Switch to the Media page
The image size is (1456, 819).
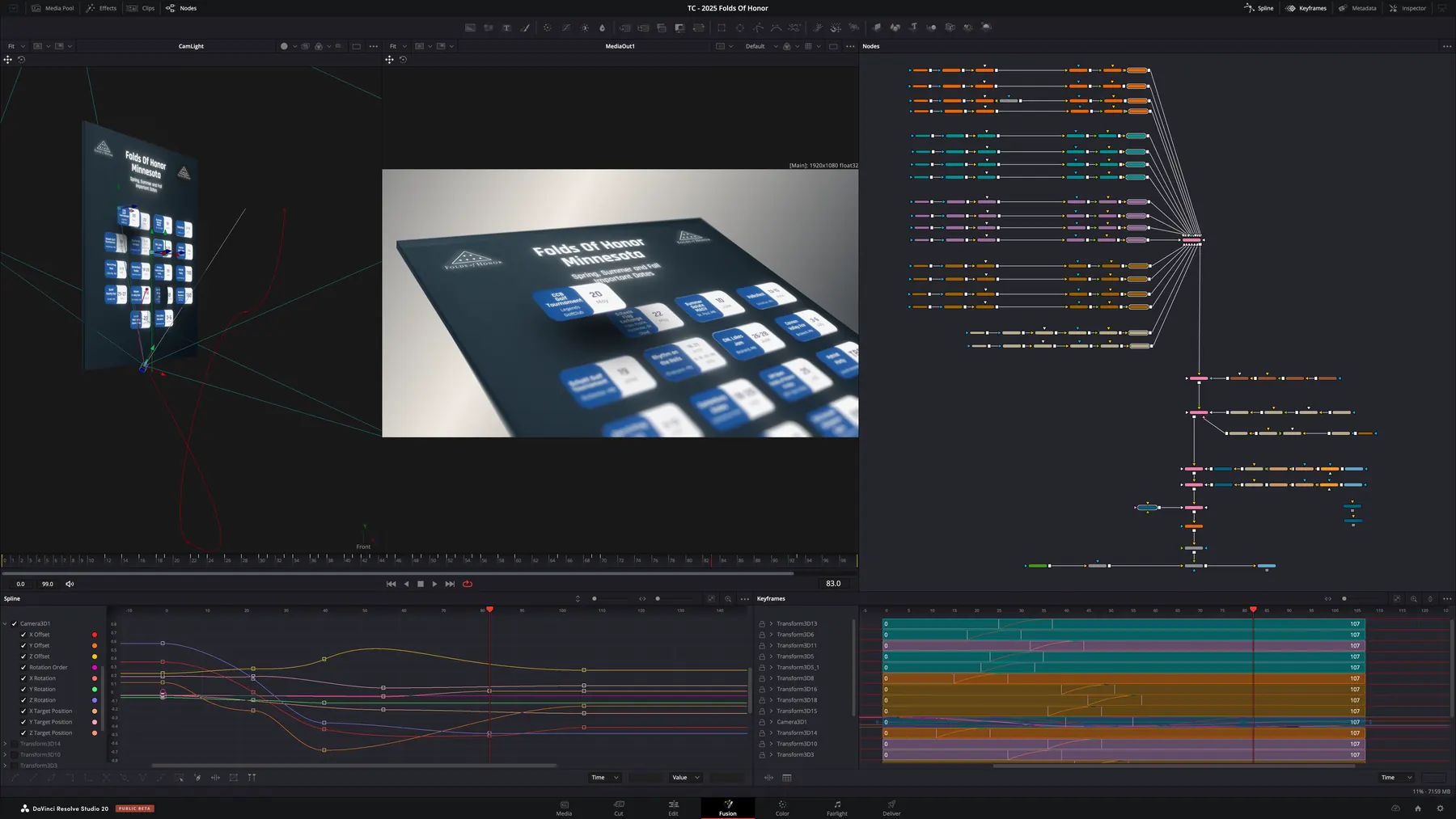coord(564,808)
